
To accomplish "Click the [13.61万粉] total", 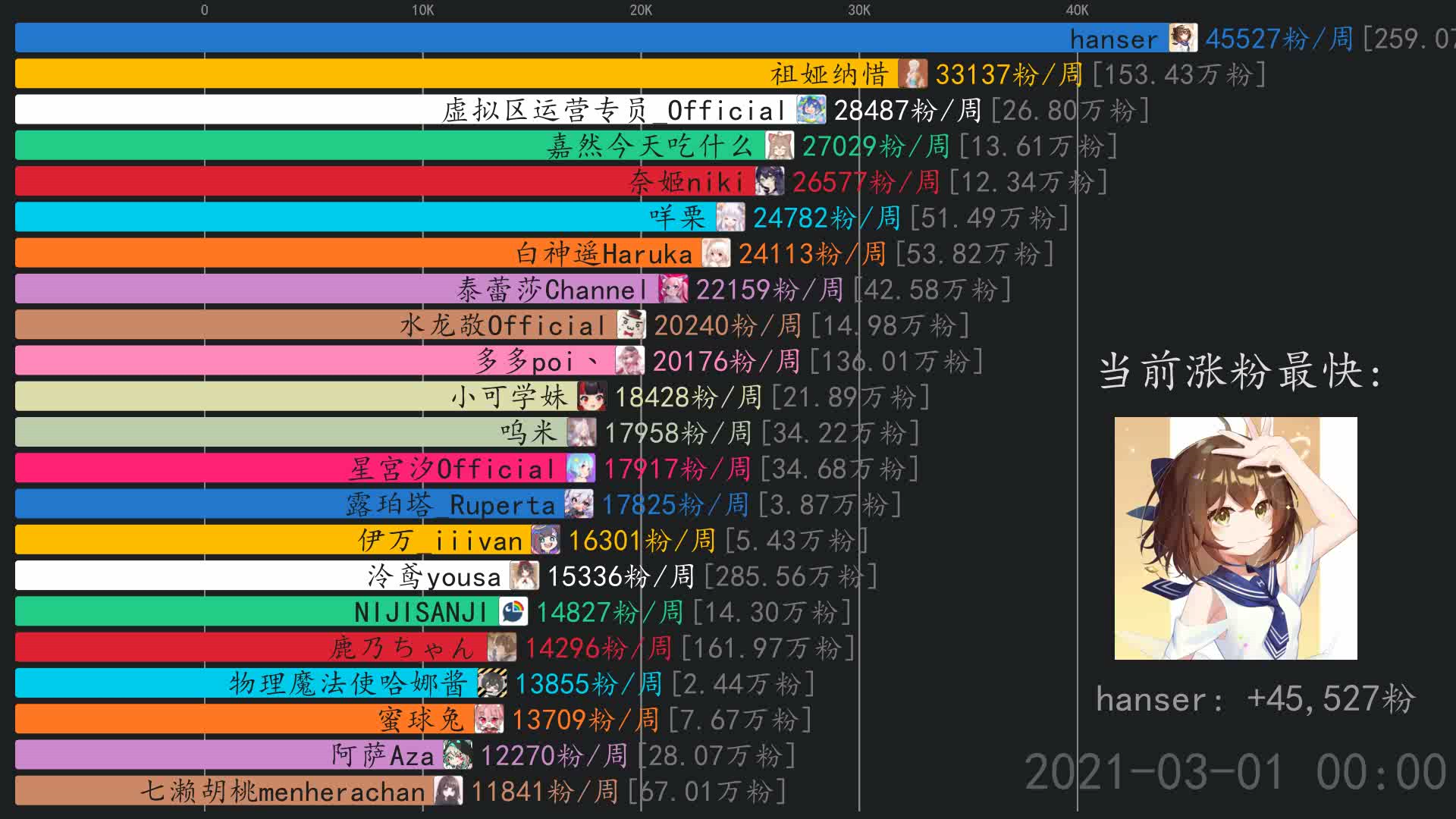I will 1038,146.
